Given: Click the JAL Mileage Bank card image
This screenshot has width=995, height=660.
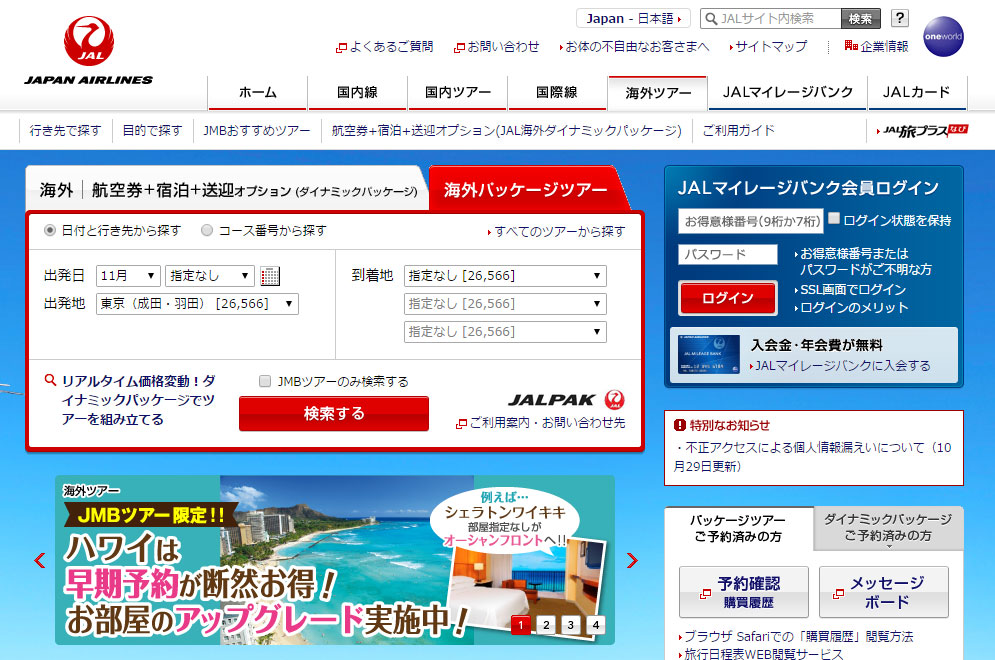Looking at the screenshot, I should (x=708, y=354).
